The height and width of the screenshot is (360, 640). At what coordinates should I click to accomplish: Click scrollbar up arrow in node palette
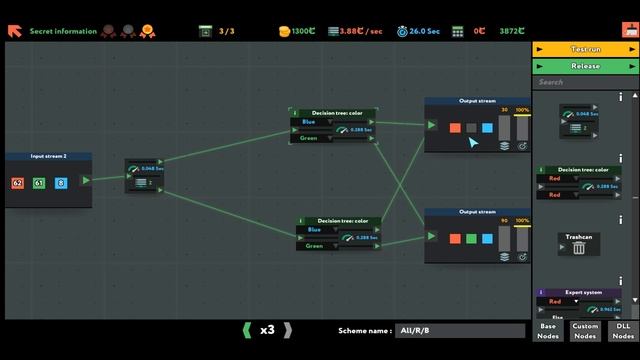(x=635, y=96)
